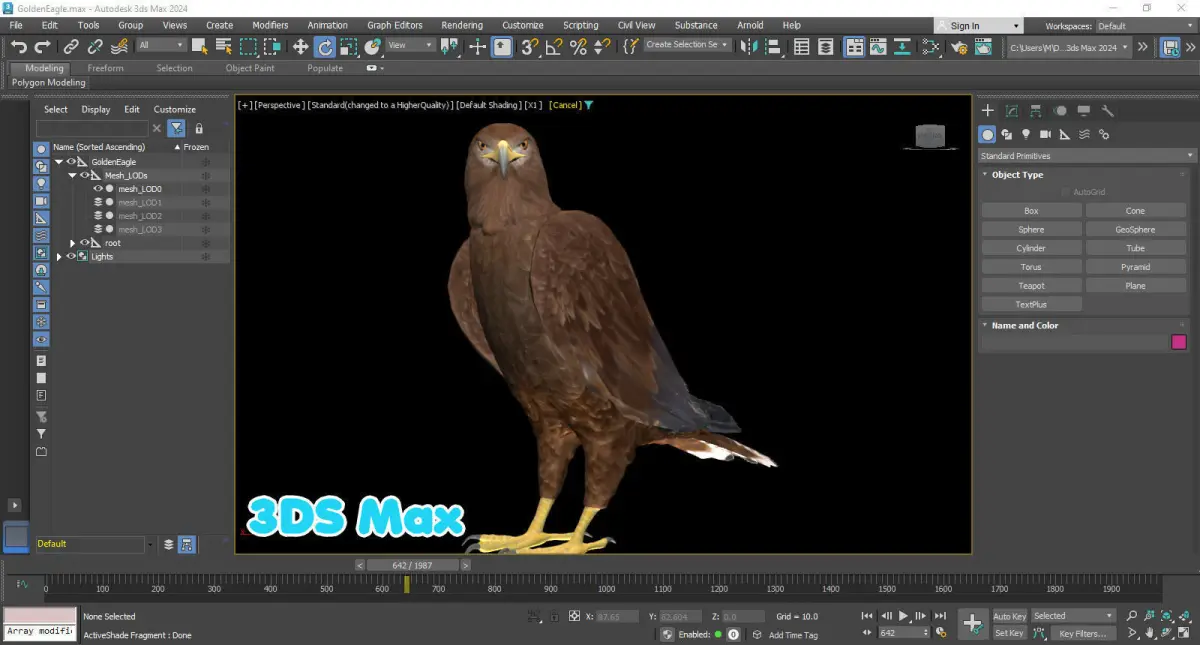The height and width of the screenshot is (645, 1200).
Task: Toggle the 3D Snaps icon
Action: (530, 46)
